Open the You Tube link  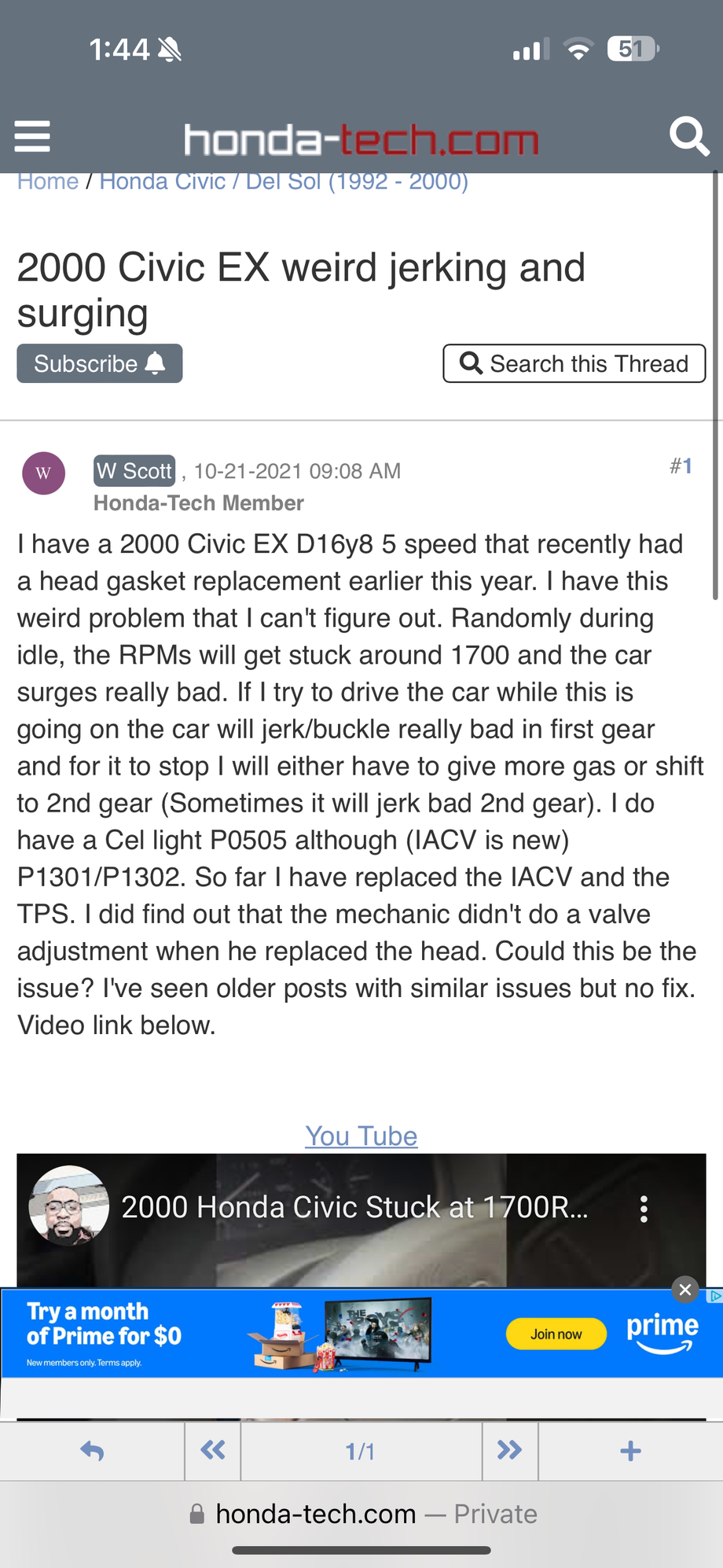coord(361,1136)
